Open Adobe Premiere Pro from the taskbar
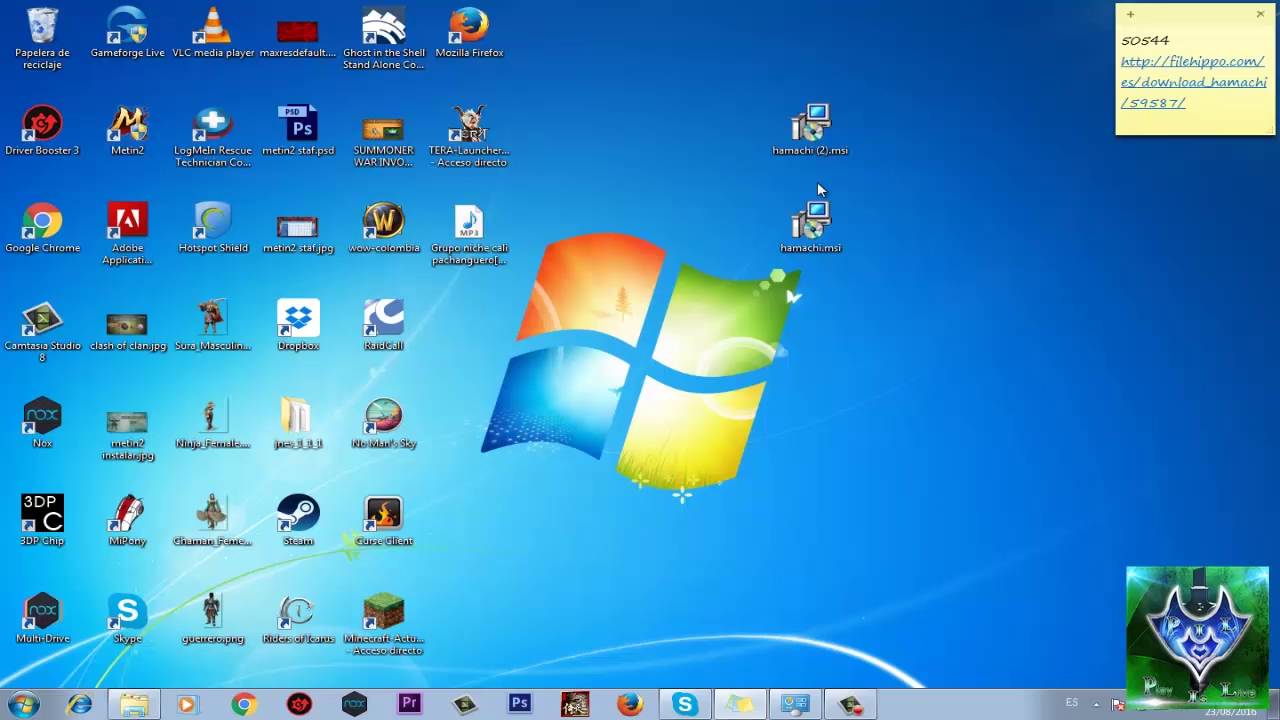The image size is (1280, 720). [x=409, y=704]
